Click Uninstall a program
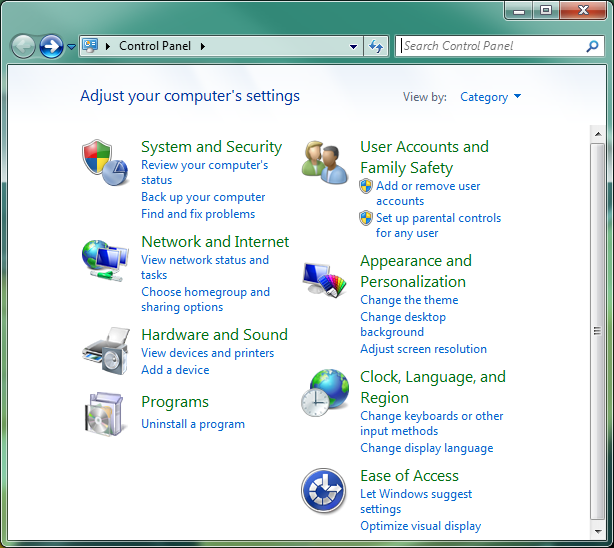 tap(193, 424)
